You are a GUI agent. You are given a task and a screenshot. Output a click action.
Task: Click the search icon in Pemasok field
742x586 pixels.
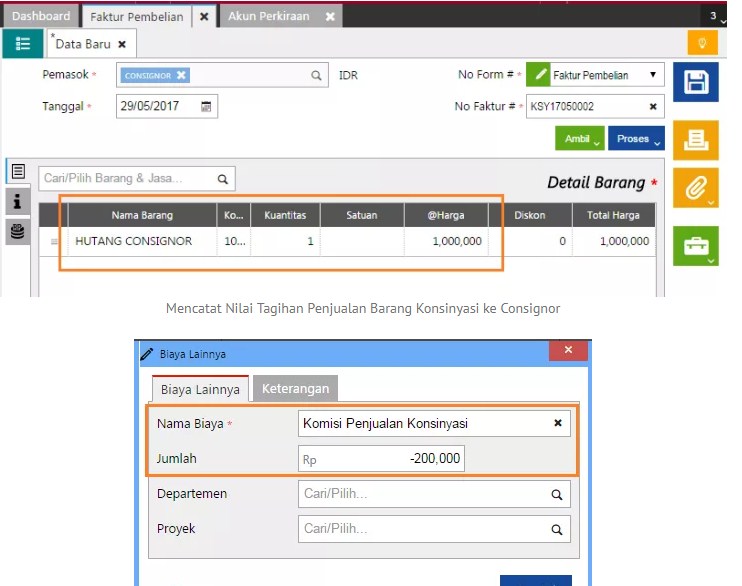(x=316, y=75)
